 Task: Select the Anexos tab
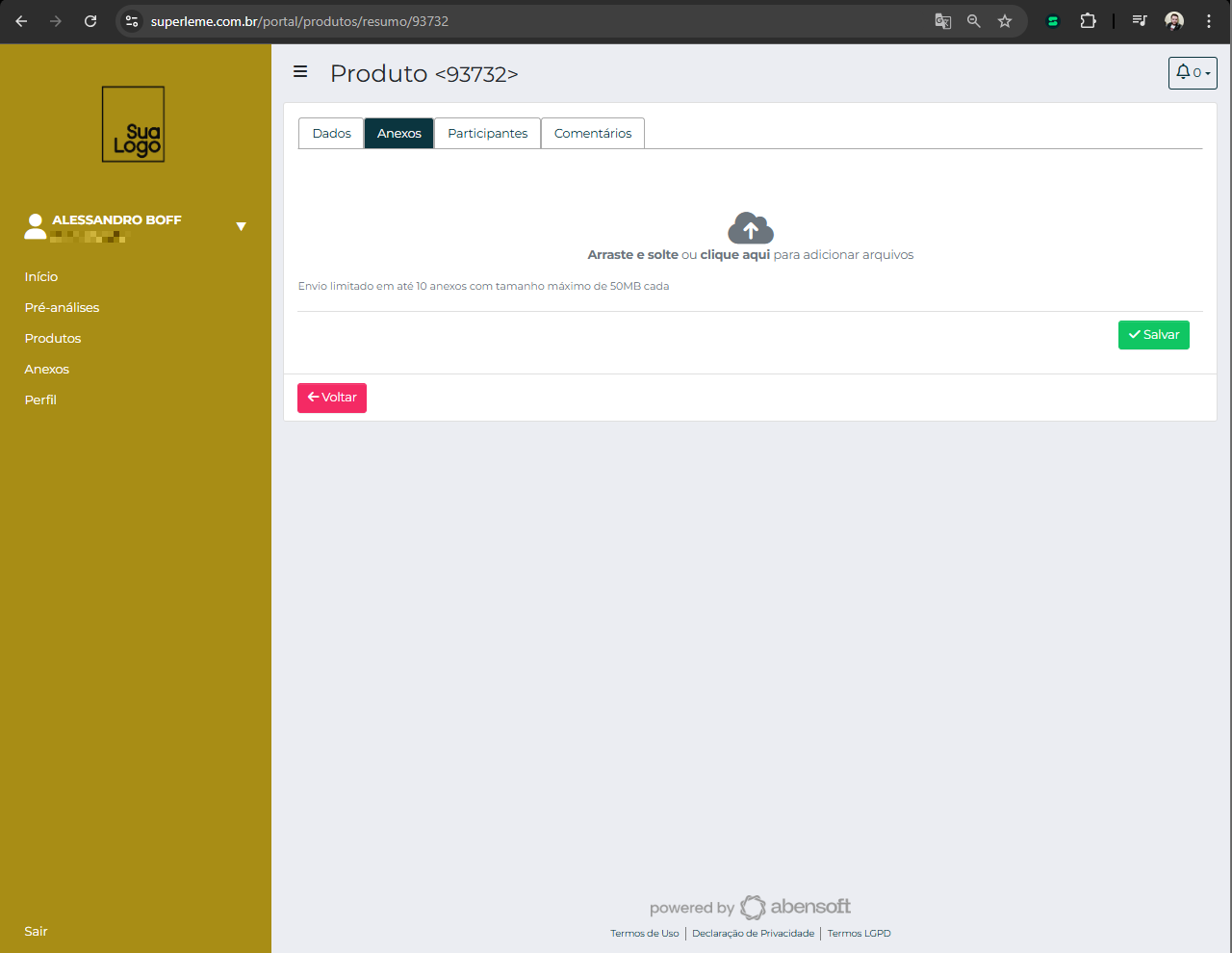pyautogui.click(x=399, y=133)
